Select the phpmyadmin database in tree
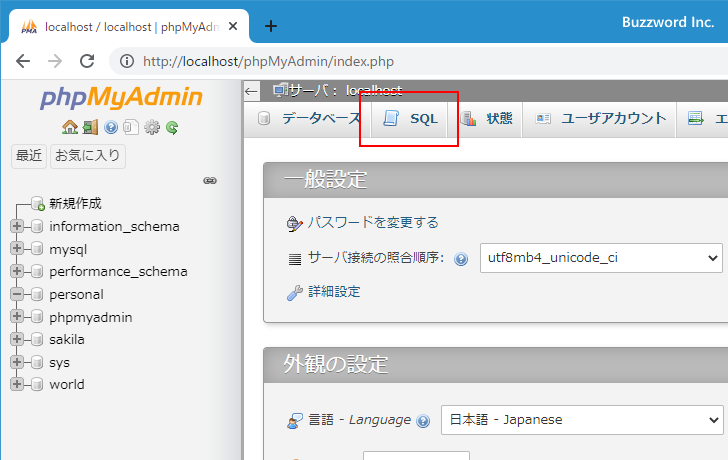 pos(91,317)
